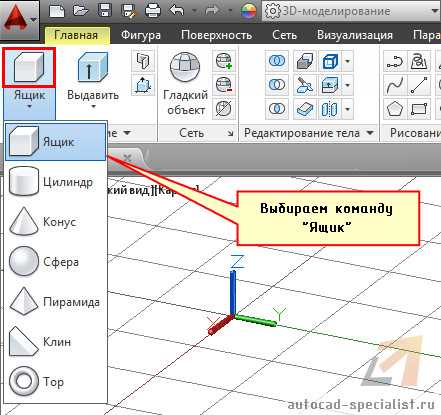Click the Save icon in quick access toolbar
This screenshot has height=415, width=441.
(104, 10)
